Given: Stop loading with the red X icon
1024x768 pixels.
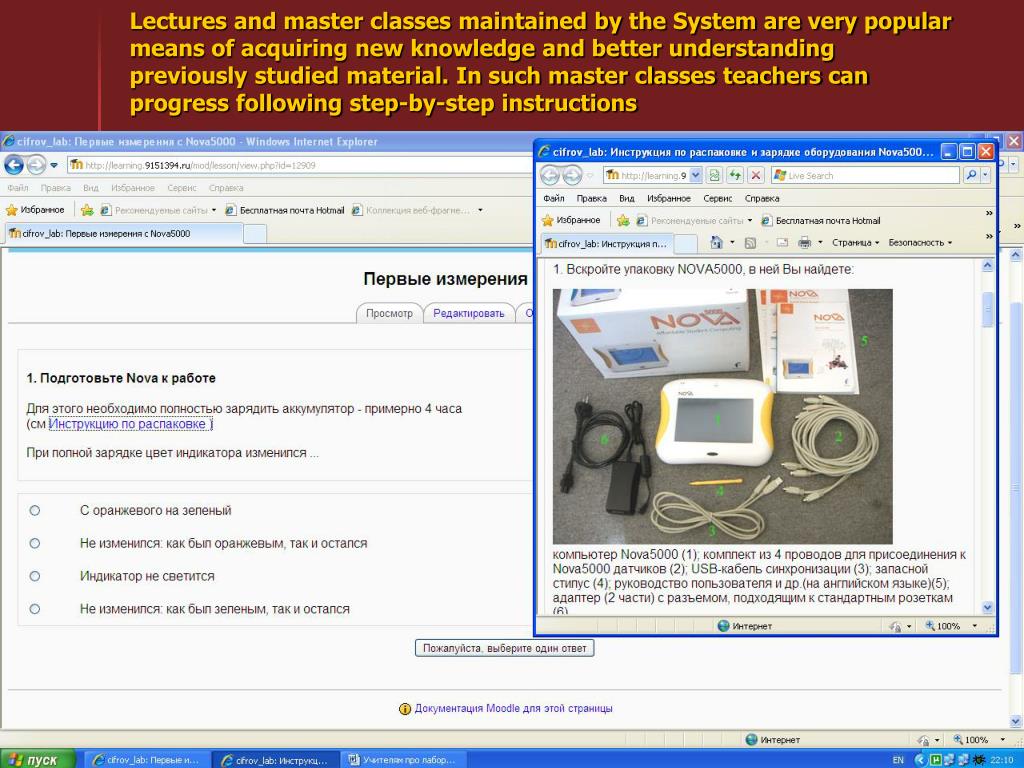Looking at the screenshot, I should pos(756,175).
